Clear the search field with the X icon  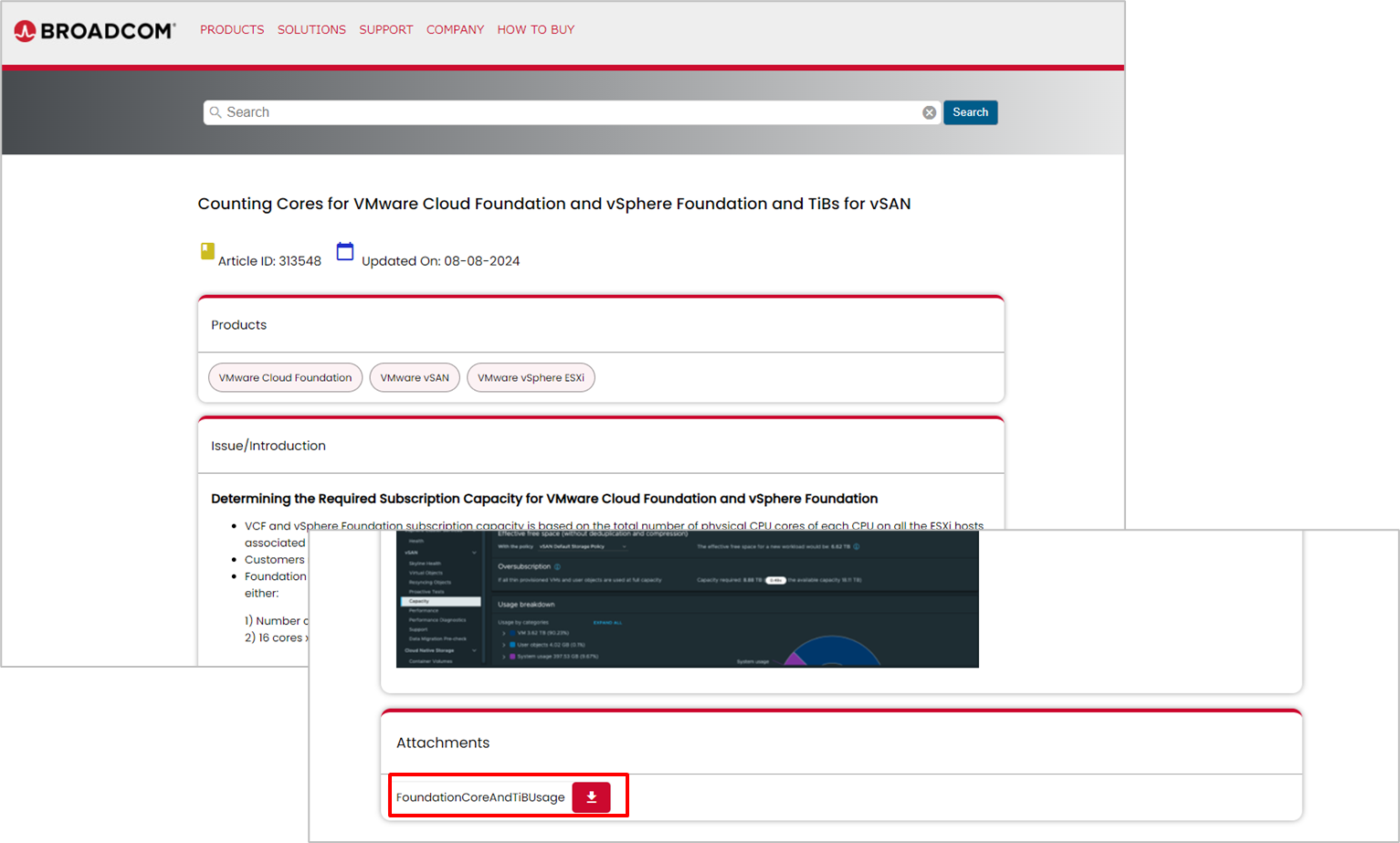[x=929, y=112]
